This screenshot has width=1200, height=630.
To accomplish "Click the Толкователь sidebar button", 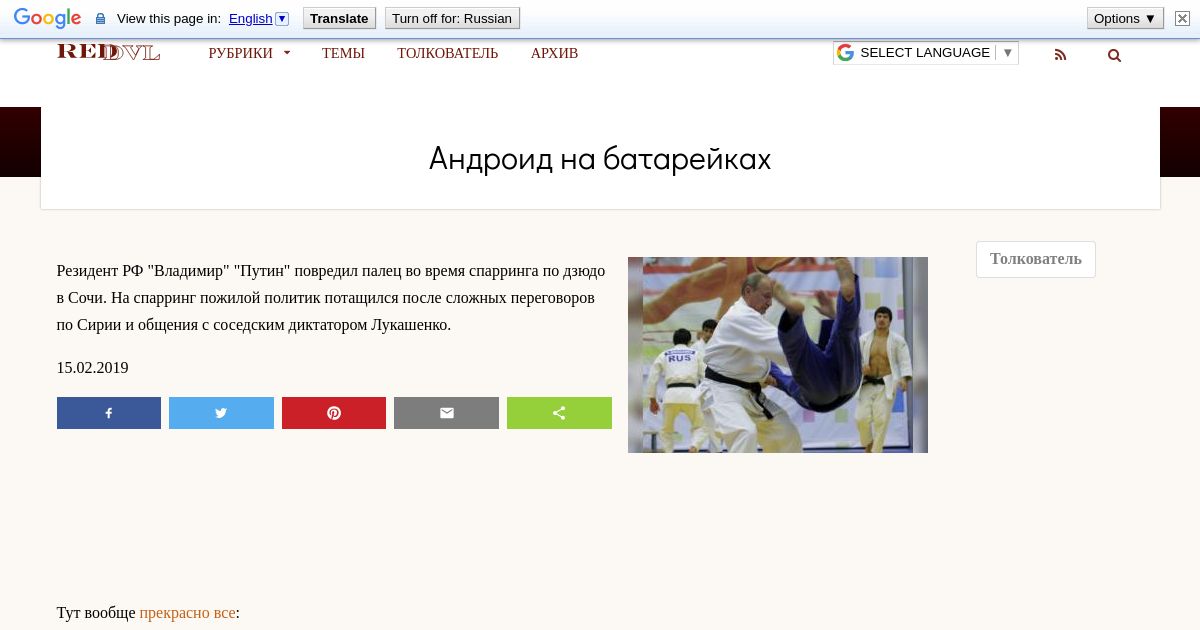I will (1036, 259).
